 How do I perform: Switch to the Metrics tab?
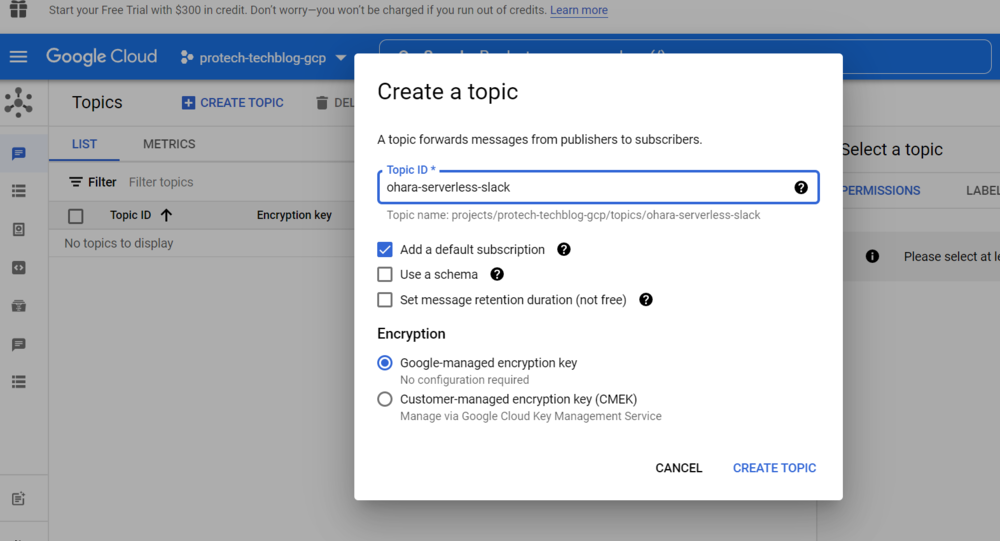[x=169, y=144]
